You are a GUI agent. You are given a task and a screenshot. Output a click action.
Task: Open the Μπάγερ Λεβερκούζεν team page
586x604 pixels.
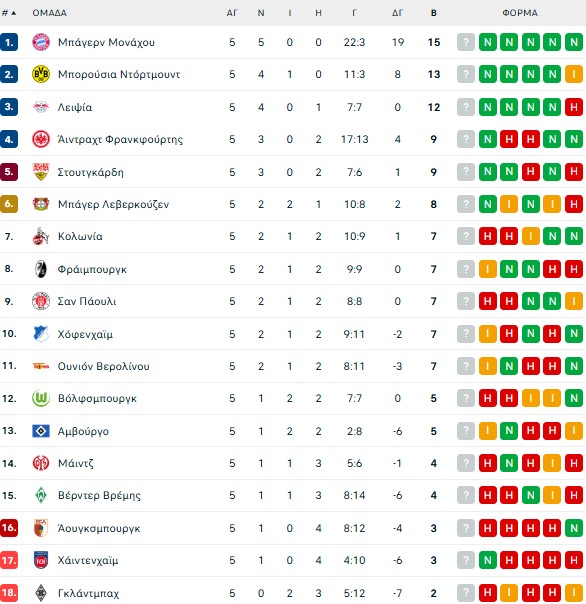tap(113, 204)
